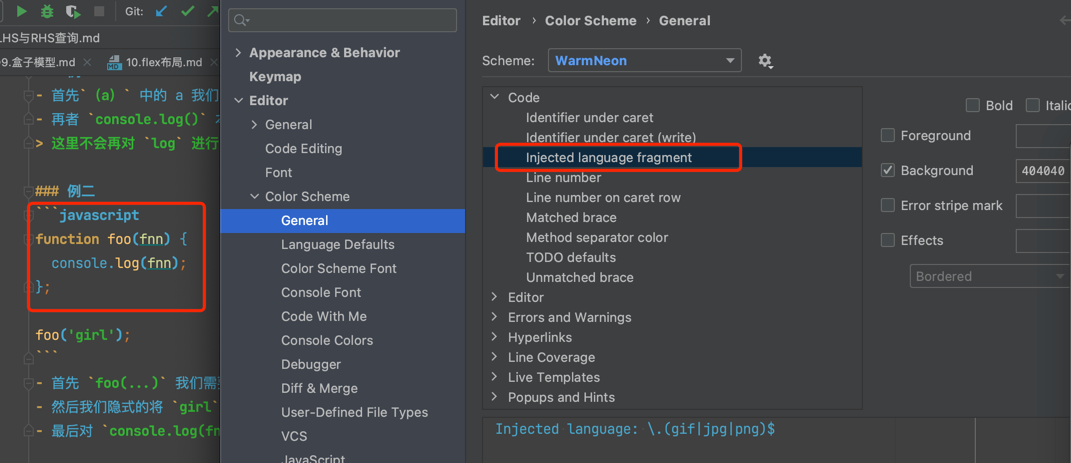
Task: Uncheck the Background checkbox
Action: click(888, 171)
